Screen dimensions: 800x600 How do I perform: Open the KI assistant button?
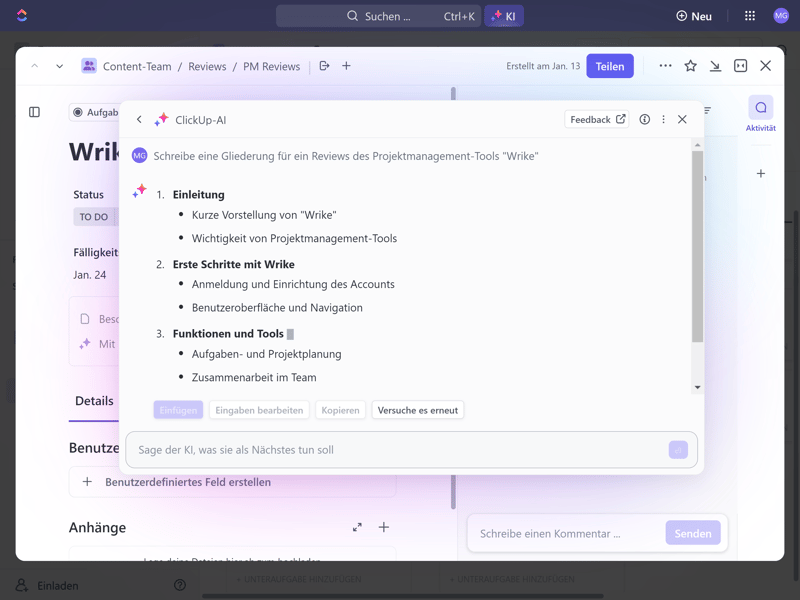[504, 16]
